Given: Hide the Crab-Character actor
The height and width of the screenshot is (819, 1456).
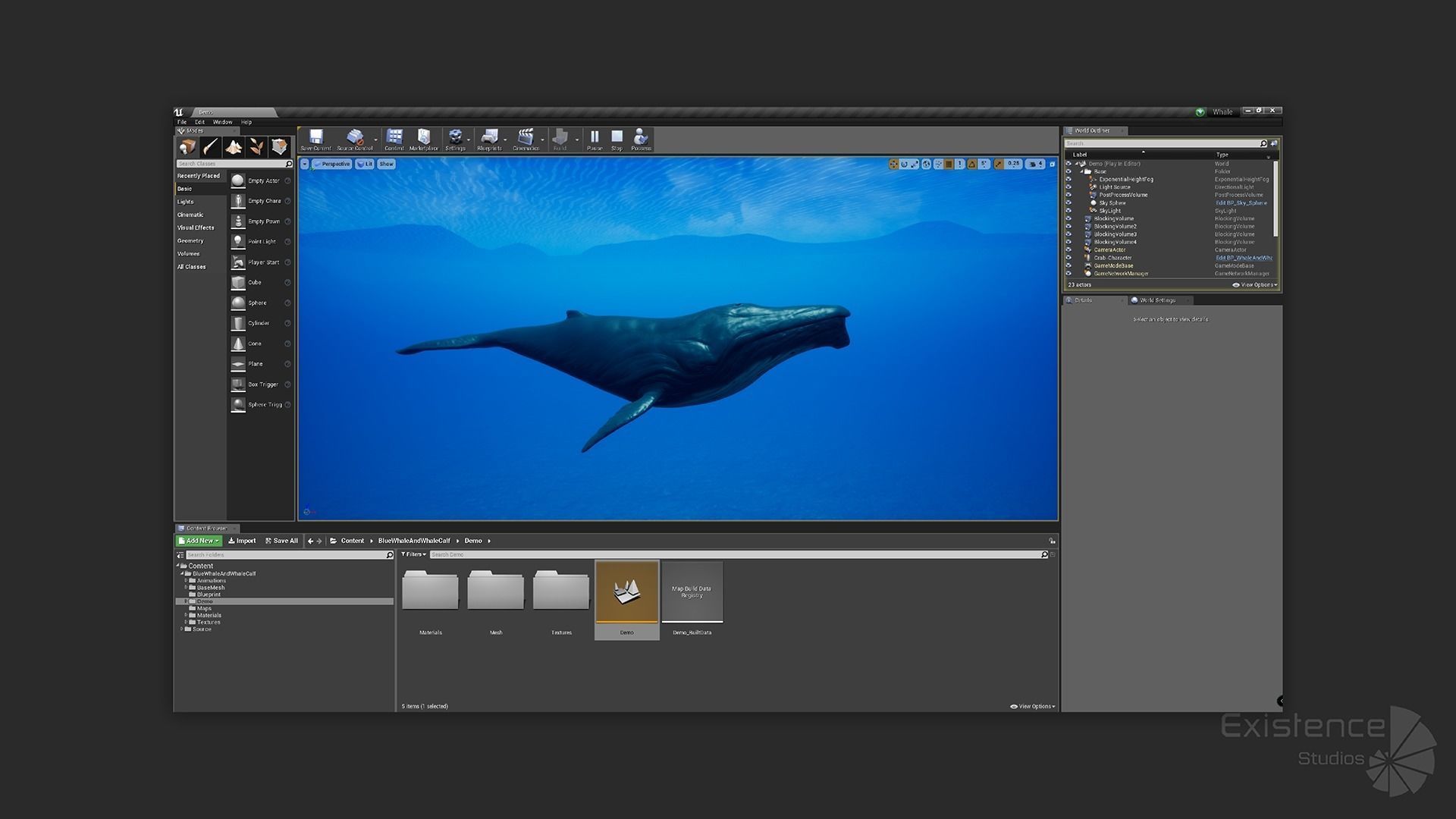Looking at the screenshot, I should [x=1068, y=258].
